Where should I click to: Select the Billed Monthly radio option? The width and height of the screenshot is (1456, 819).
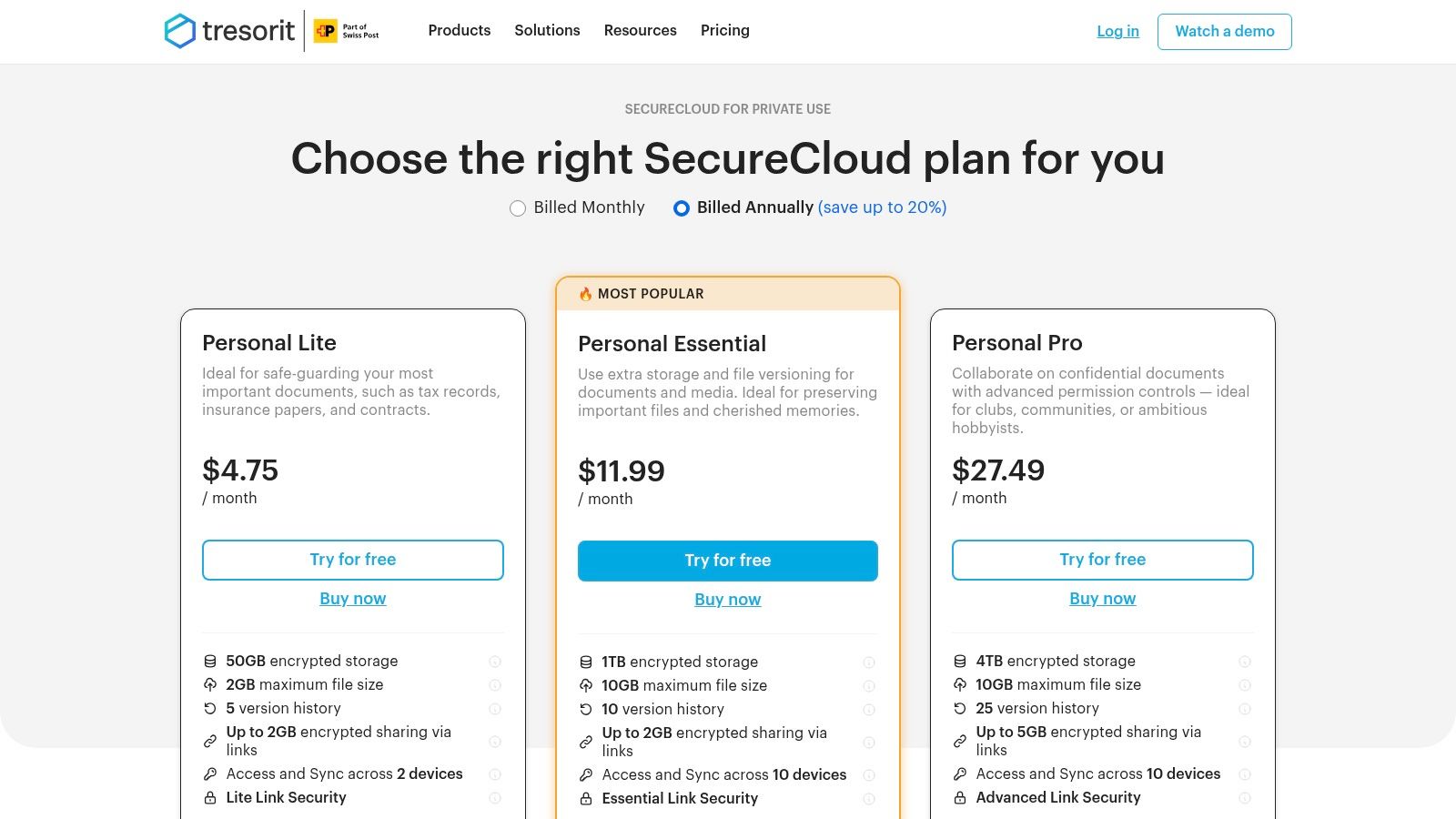click(x=518, y=208)
